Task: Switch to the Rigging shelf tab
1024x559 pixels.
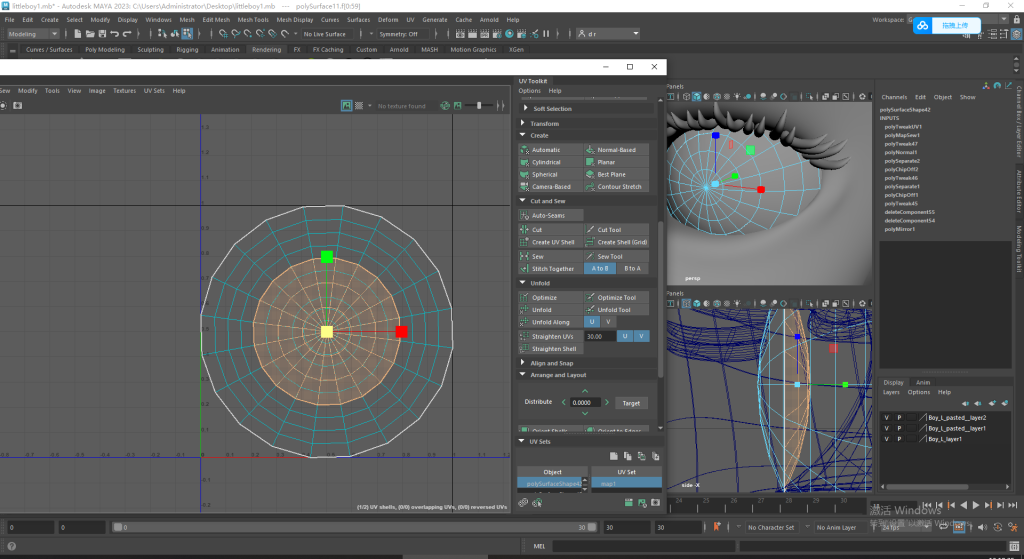Action: 187,50
